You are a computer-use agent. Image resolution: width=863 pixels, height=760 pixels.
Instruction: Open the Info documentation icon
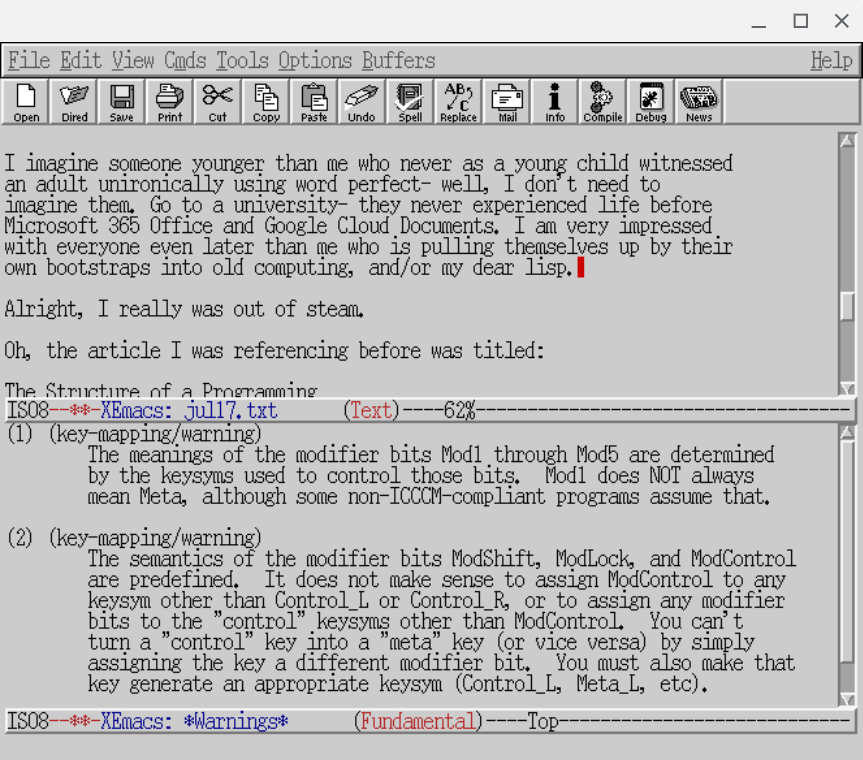click(555, 102)
